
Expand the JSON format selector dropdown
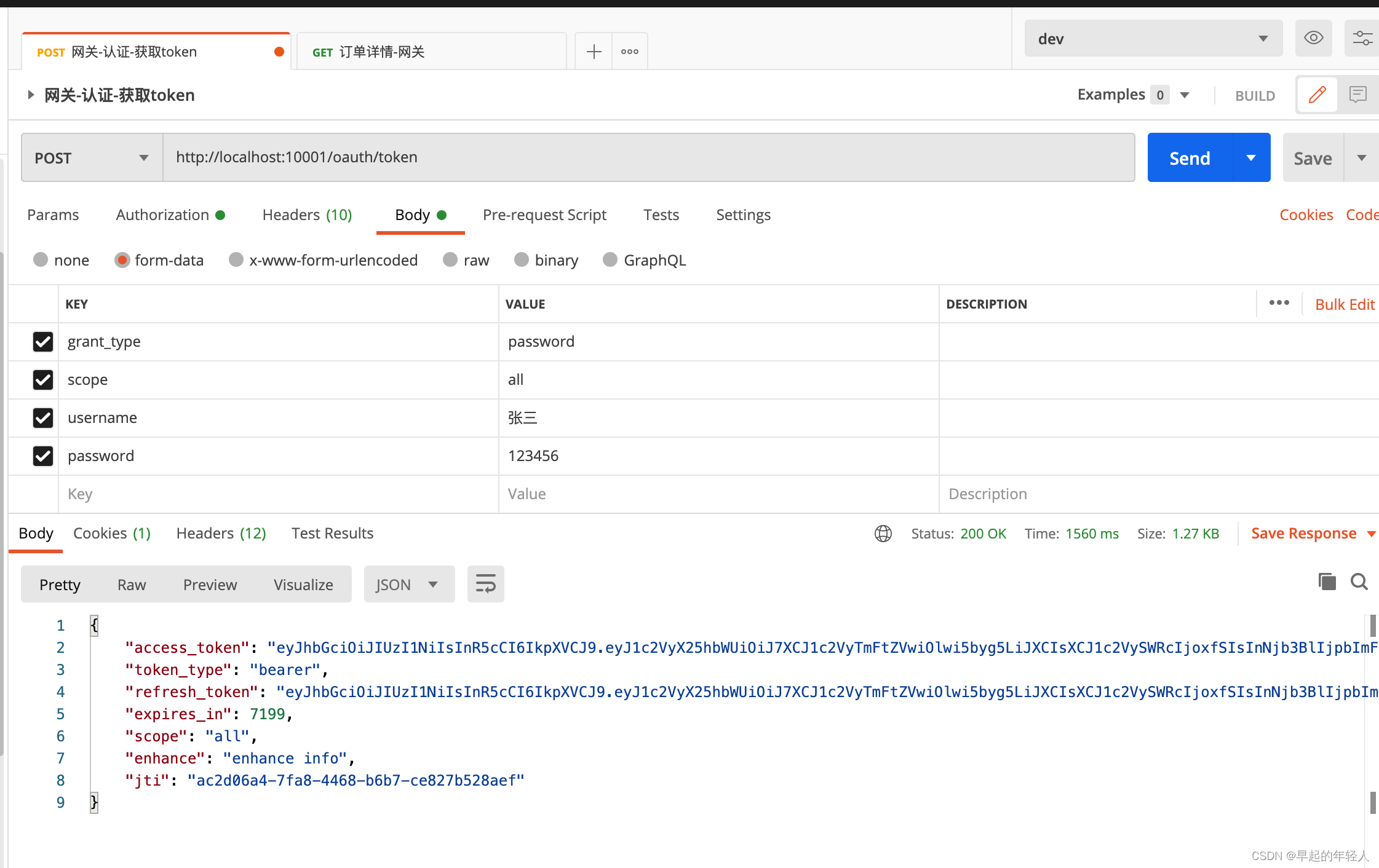pos(432,584)
